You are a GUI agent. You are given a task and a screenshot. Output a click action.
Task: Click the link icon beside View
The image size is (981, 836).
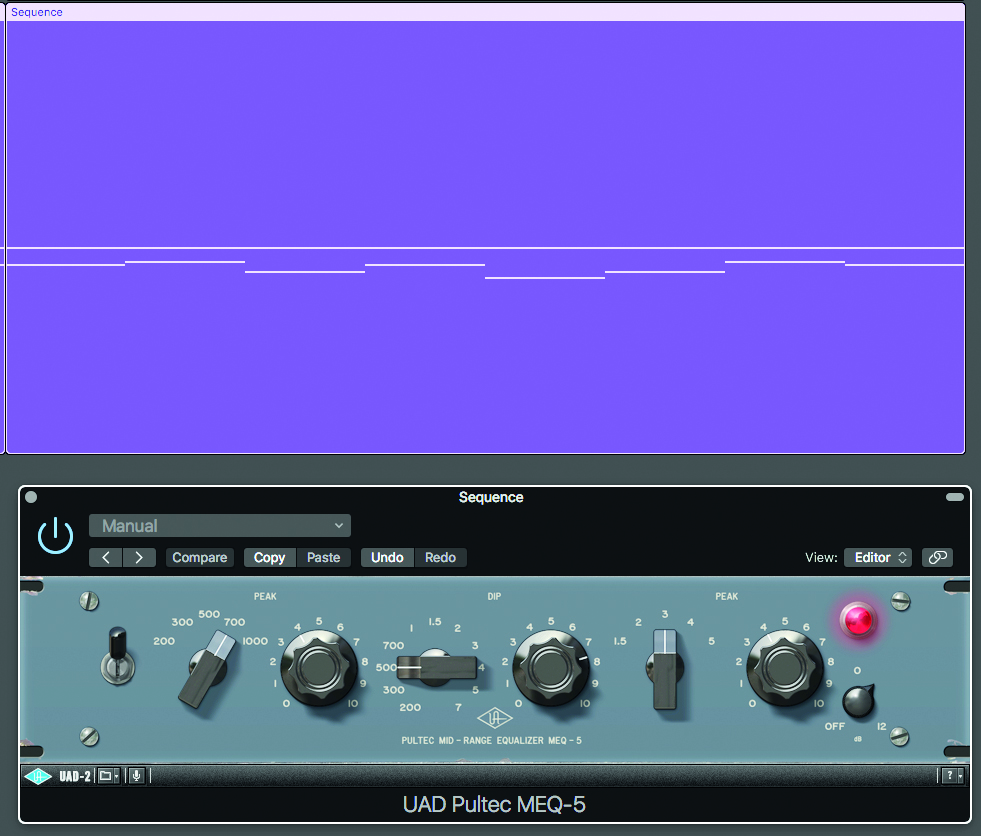tap(937, 558)
